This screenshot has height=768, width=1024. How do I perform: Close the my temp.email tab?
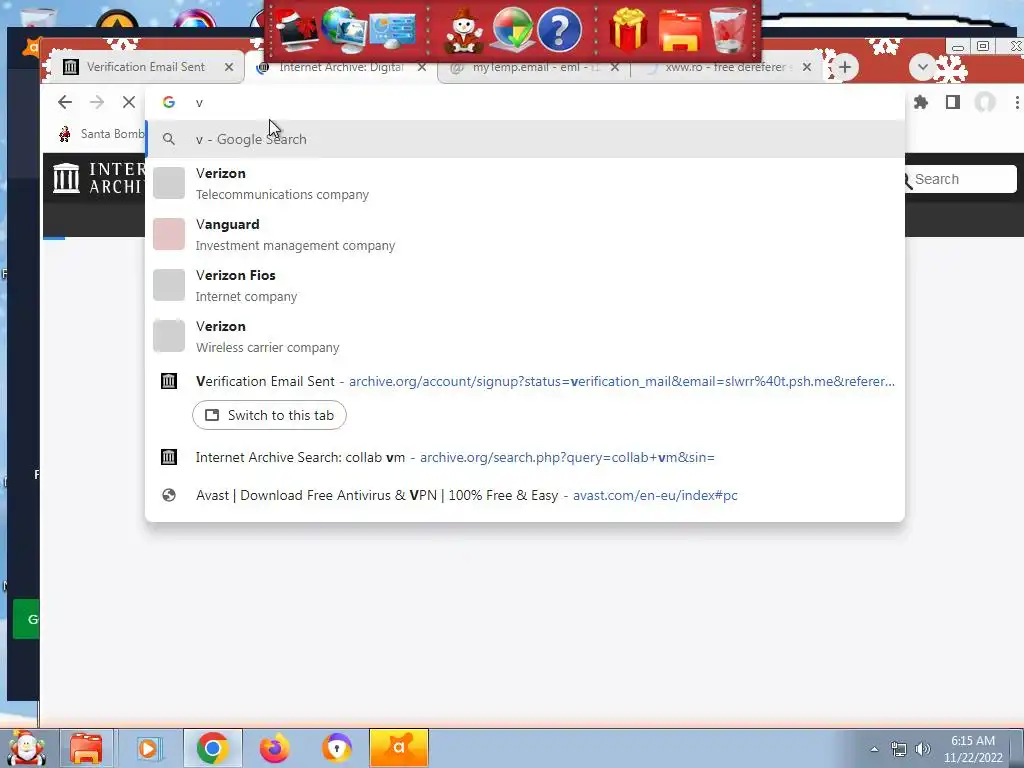[x=615, y=67]
